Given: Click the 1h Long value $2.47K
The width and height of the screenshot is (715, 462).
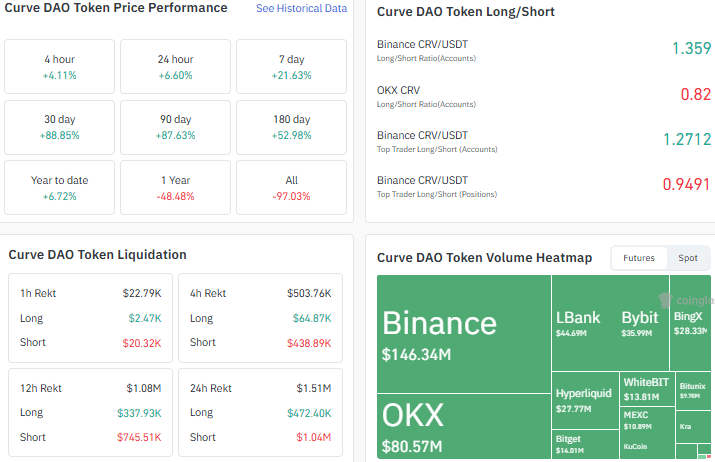Looking at the screenshot, I should click(x=145, y=318).
